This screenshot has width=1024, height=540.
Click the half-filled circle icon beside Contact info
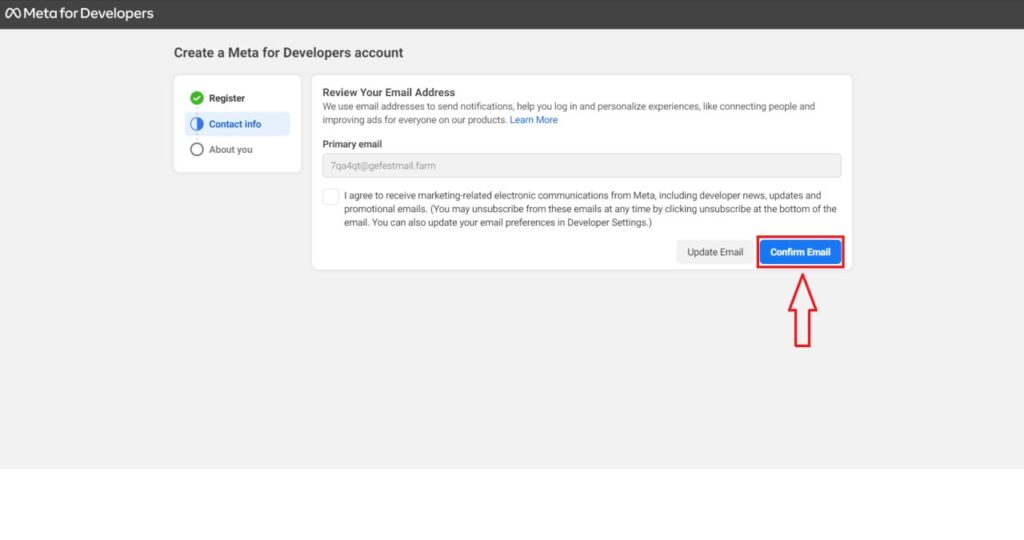pos(197,123)
